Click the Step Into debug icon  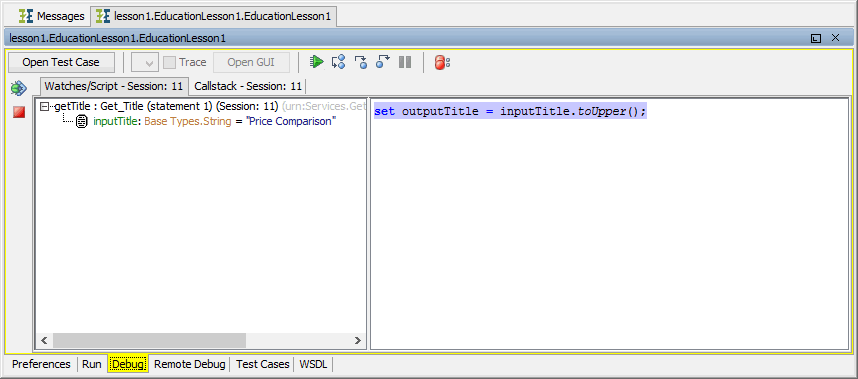coord(339,62)
